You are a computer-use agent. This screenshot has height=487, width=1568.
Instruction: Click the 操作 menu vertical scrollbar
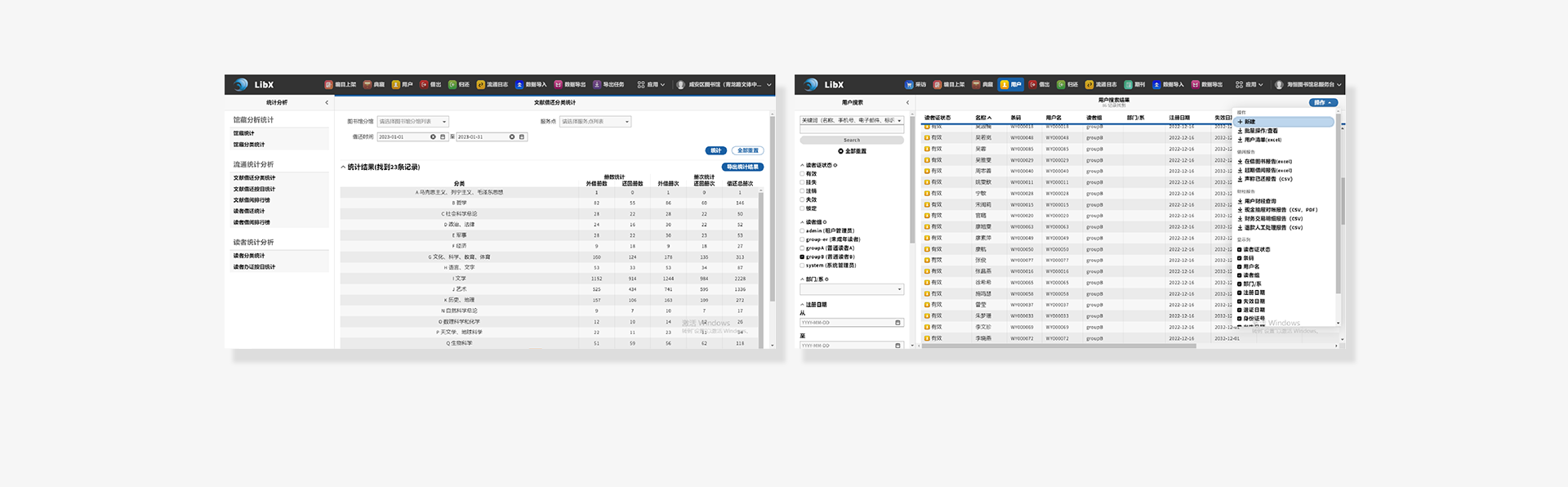[x=1338, y=204]
